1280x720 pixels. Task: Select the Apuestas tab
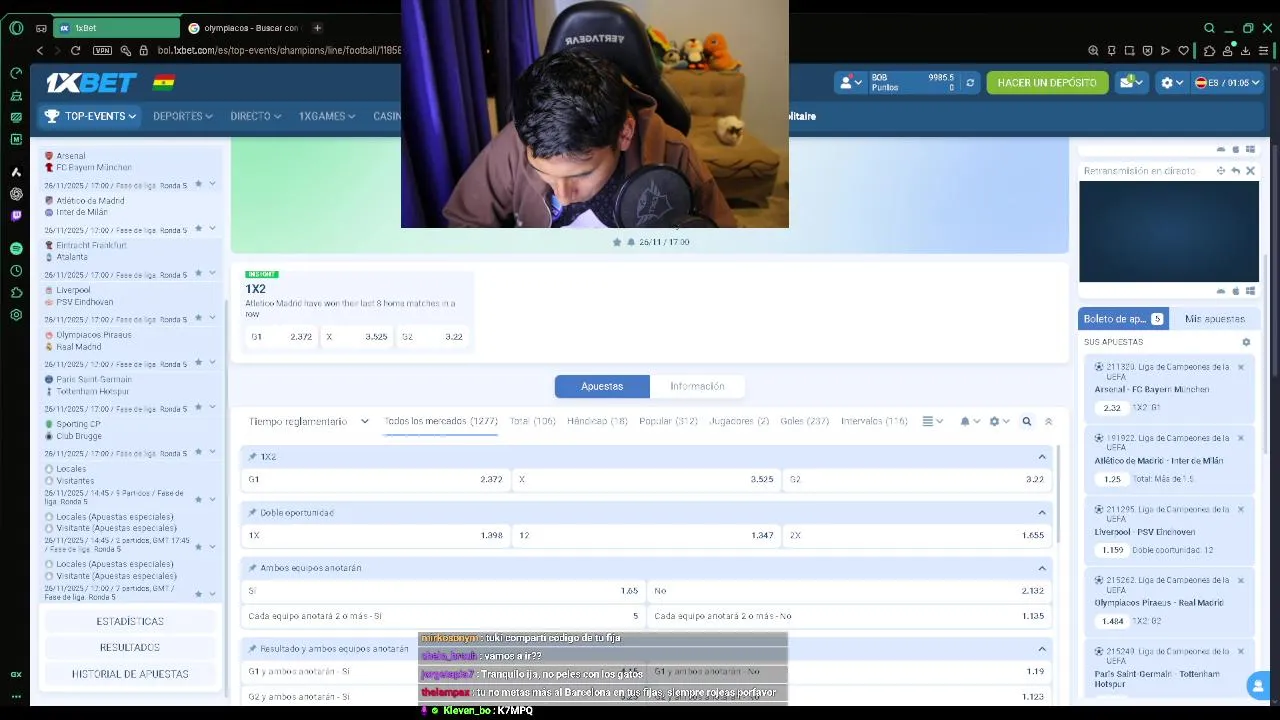[x=602, y=386]
